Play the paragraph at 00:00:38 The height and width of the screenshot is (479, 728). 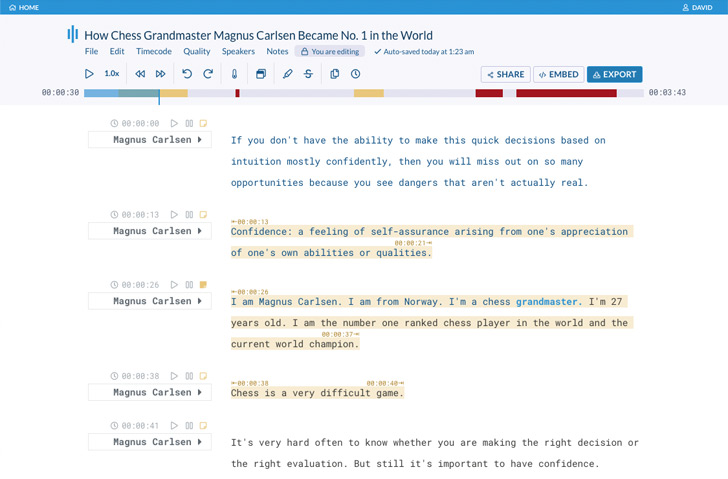tap(174, 376)
